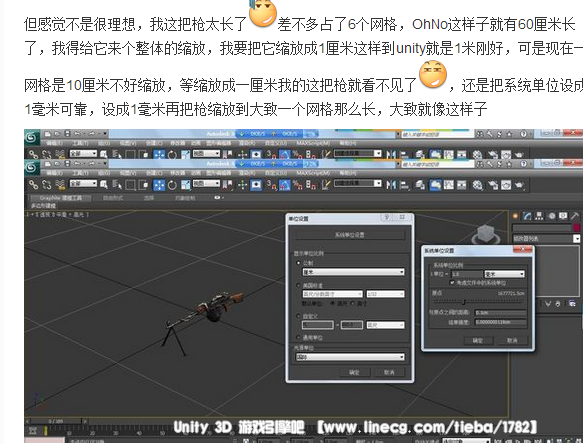This screenshot has height=444, width=583.
Task: Activate Select and Rotate in the lower toolbar
Action: coord(172,184)
